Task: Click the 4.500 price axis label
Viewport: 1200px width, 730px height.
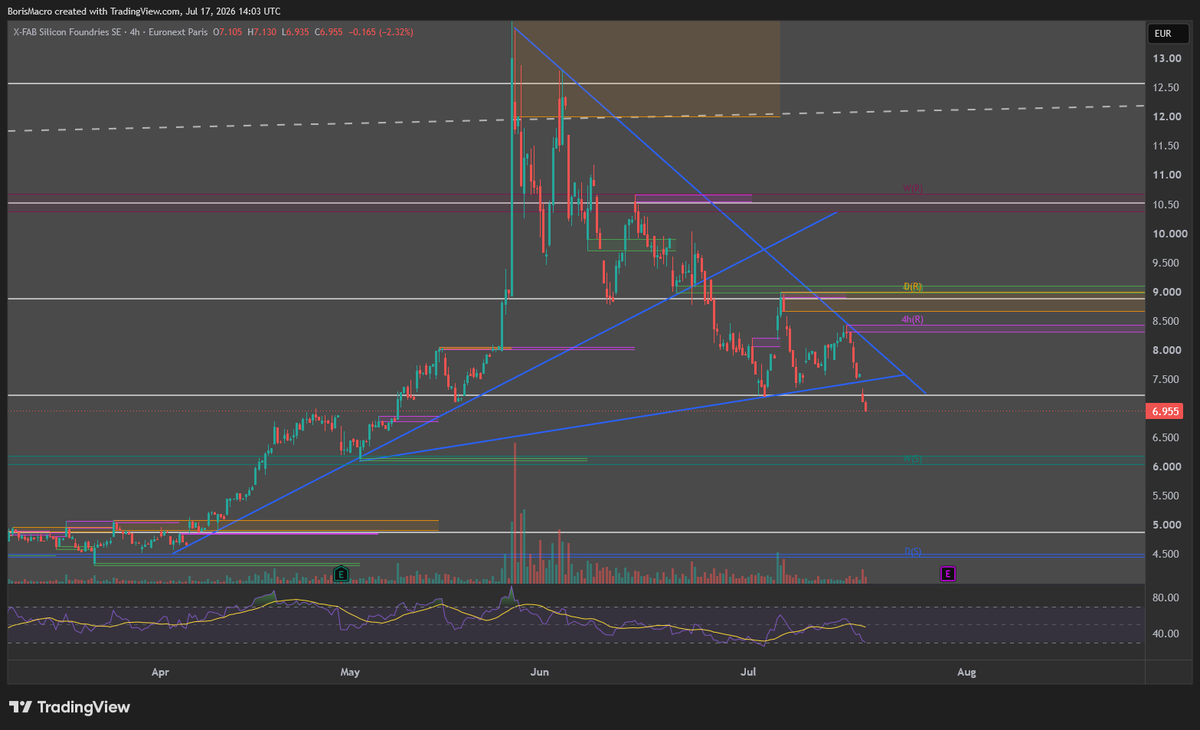Action: tap(1168, 554)
